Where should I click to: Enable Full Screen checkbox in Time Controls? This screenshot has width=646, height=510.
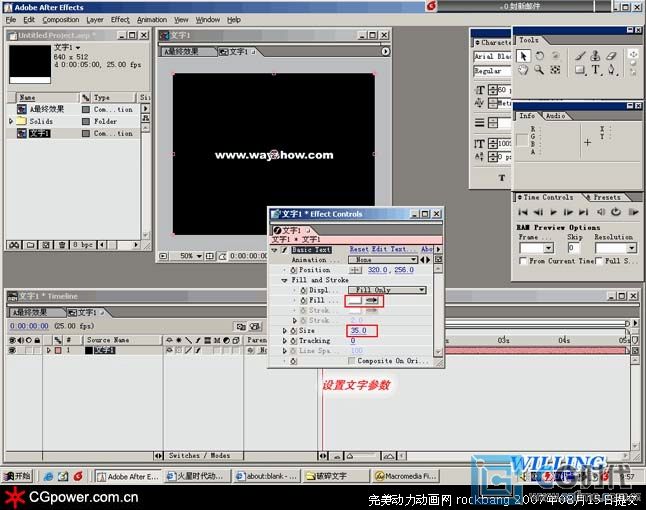tap(599, 261)
